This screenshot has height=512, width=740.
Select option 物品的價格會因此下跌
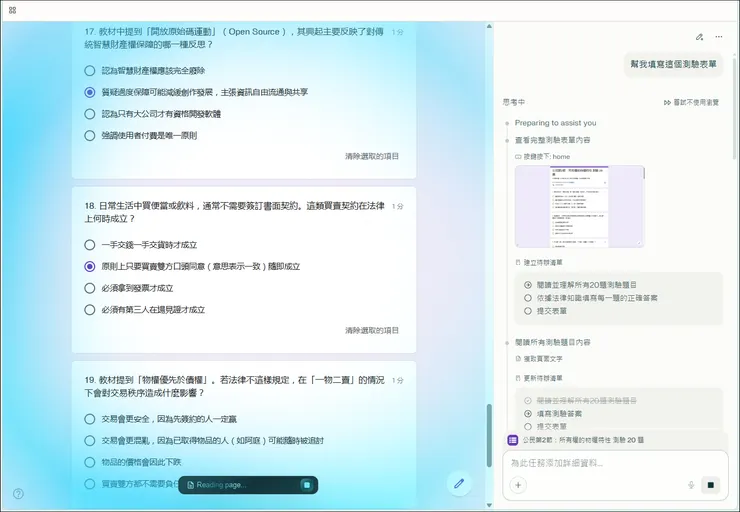click(90, 462)
